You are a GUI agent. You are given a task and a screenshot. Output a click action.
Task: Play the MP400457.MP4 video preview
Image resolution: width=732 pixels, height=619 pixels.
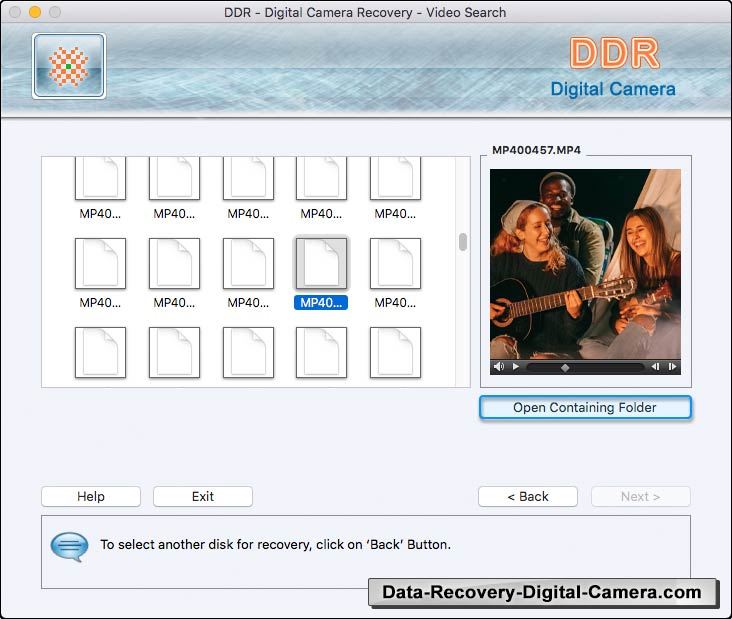click(515, 366)
